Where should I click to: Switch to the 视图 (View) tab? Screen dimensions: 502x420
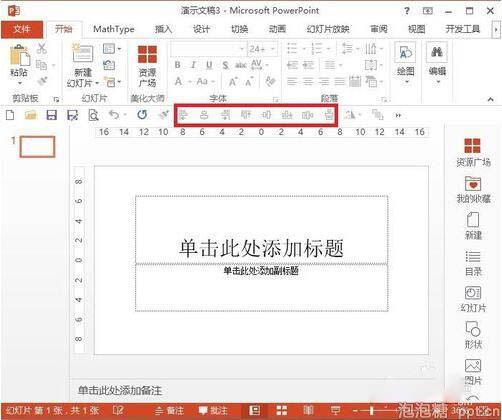pyautogui.click(x=416, y=29)
